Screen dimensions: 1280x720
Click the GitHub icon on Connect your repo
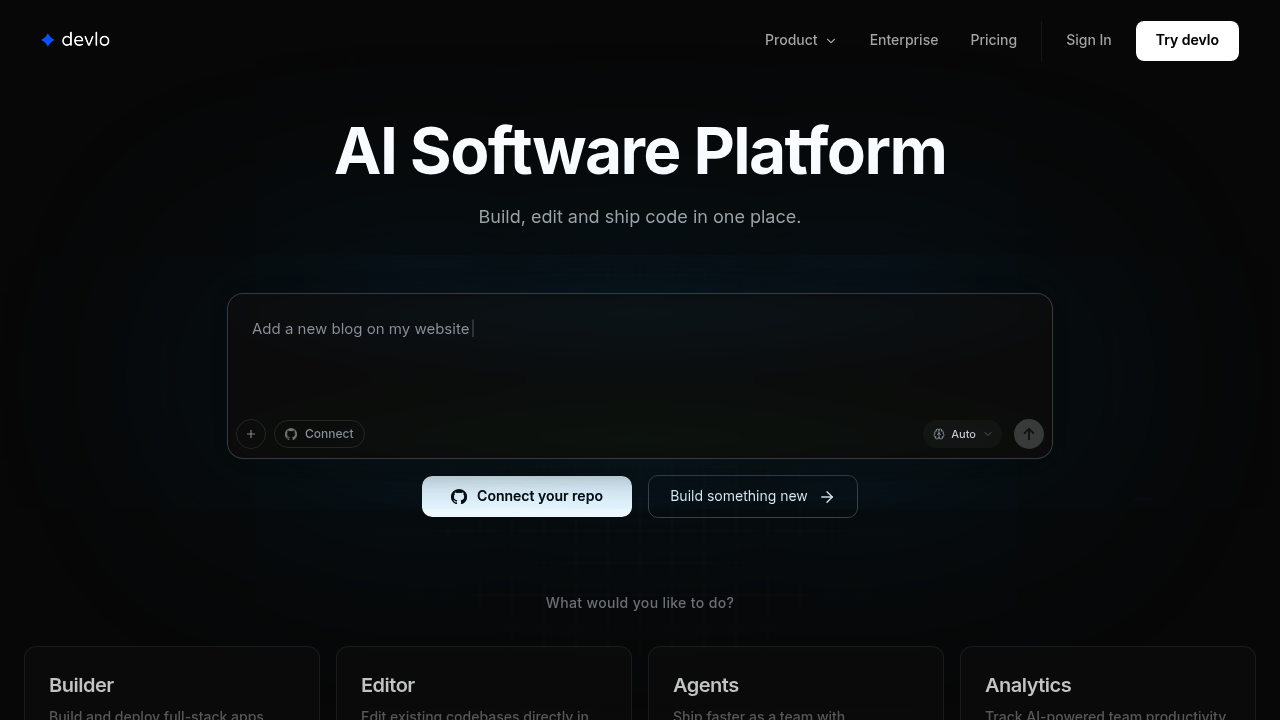point(459,496)
